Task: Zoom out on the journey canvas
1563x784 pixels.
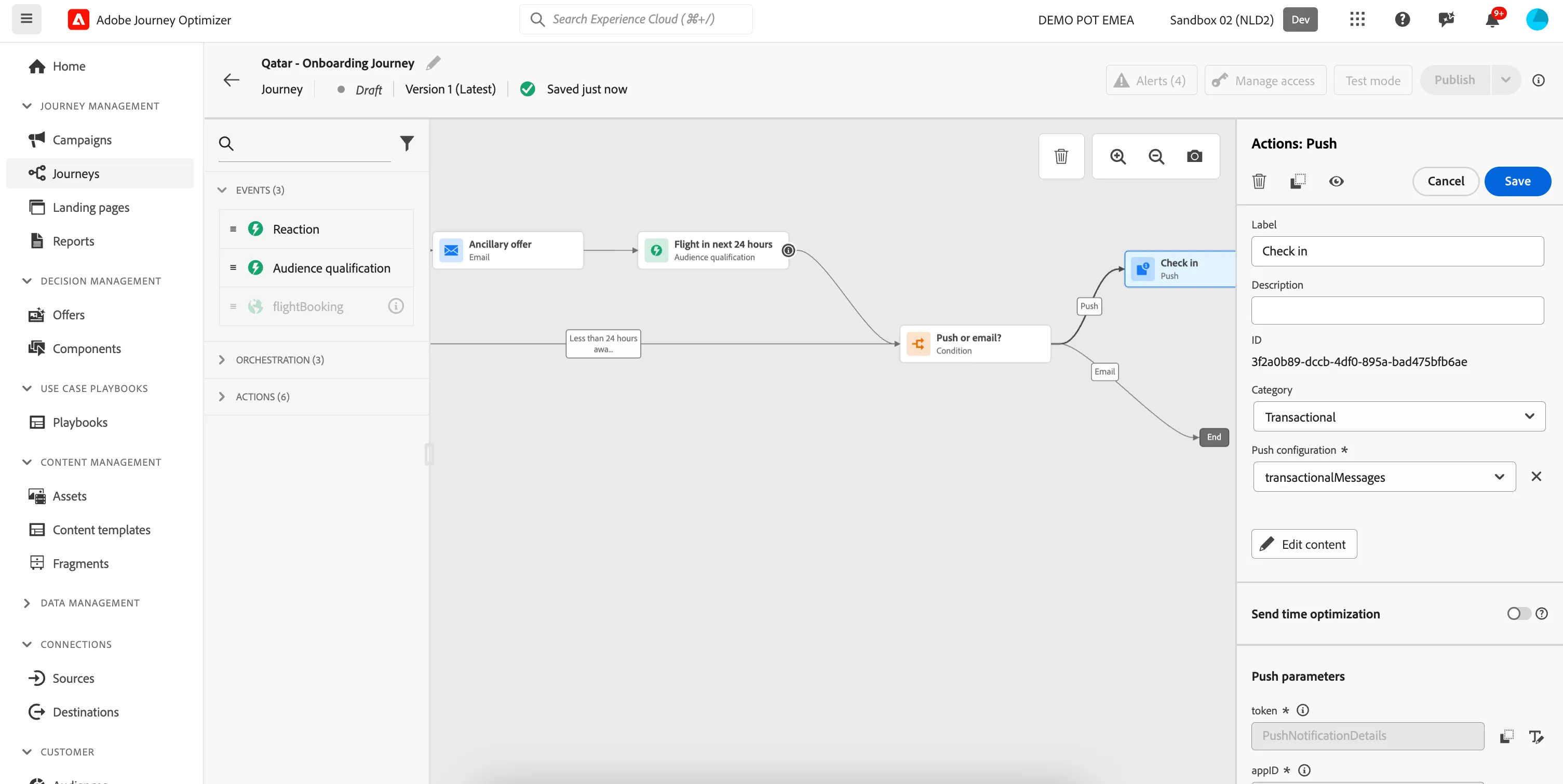Action: pyautogui.click(x=1156, y=156)
